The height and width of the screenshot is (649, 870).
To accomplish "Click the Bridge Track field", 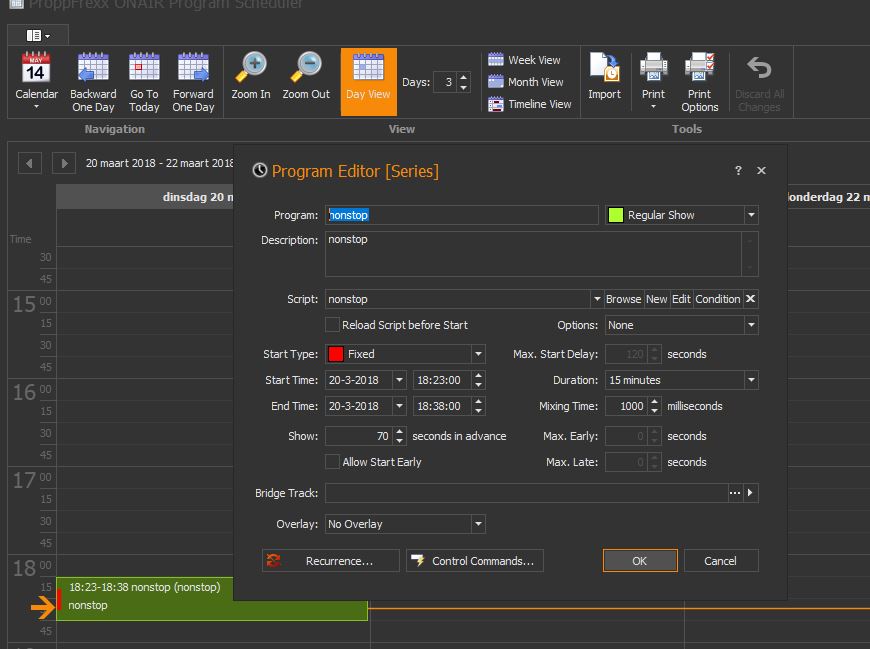I will pyautogui.click(x=527, y=493).
